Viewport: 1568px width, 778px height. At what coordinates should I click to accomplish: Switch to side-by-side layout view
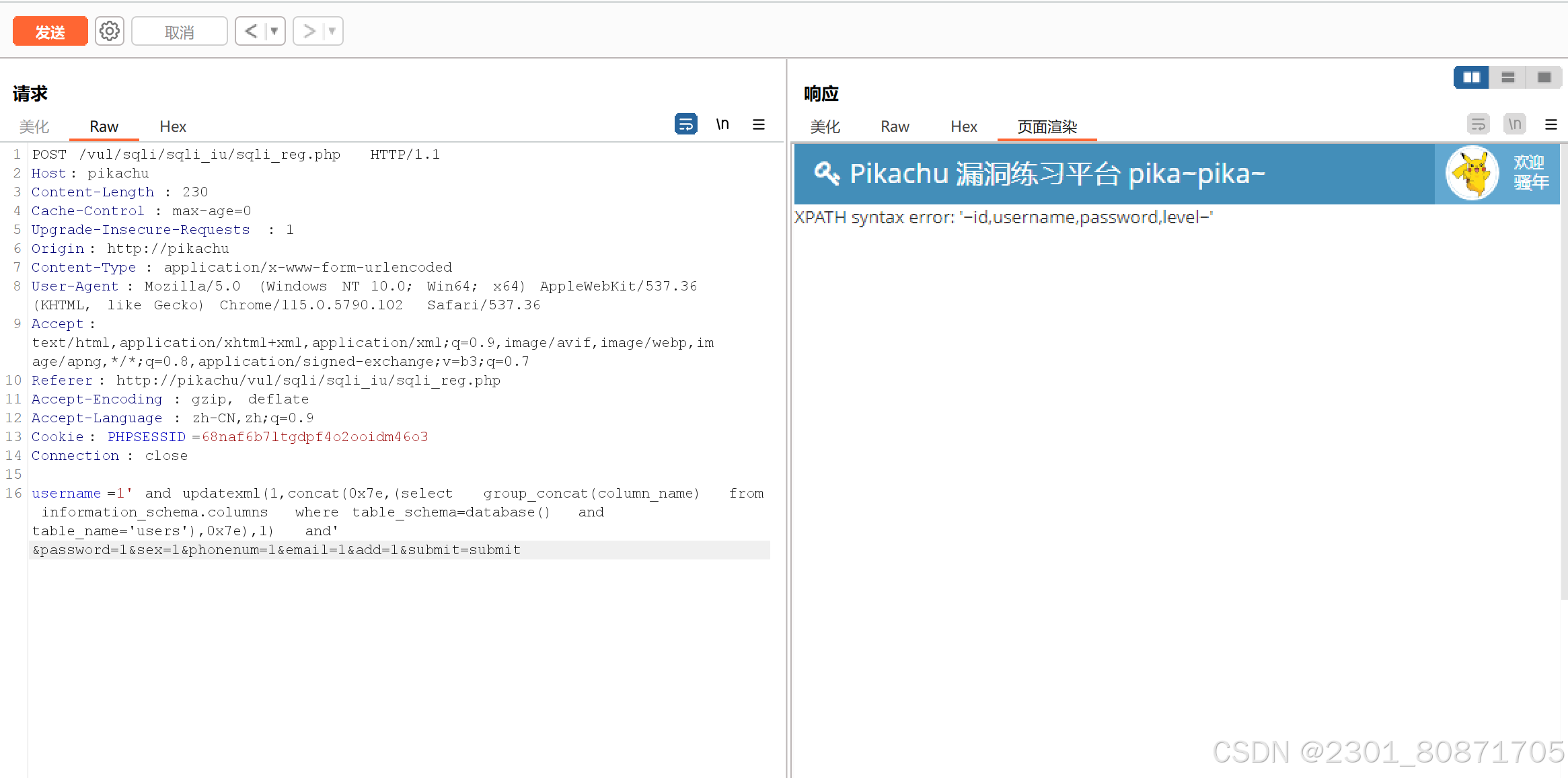(x=1471, y=77)
